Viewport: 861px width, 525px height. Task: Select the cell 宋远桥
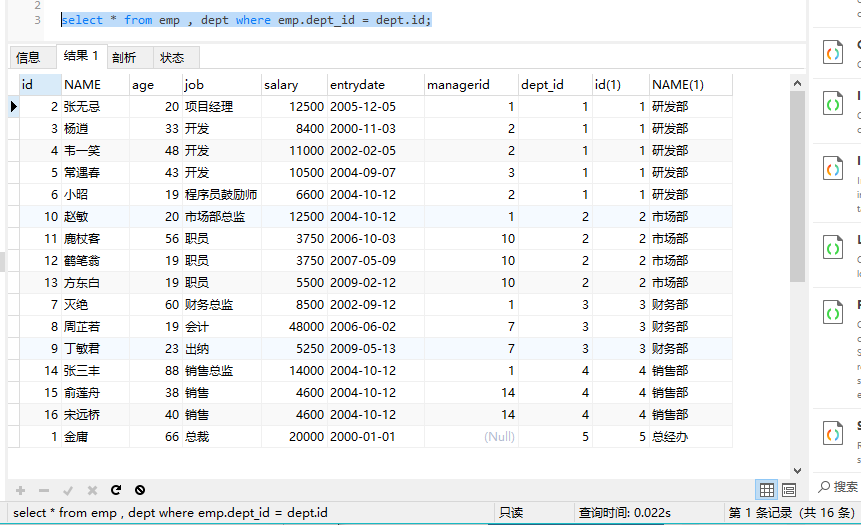96,415
